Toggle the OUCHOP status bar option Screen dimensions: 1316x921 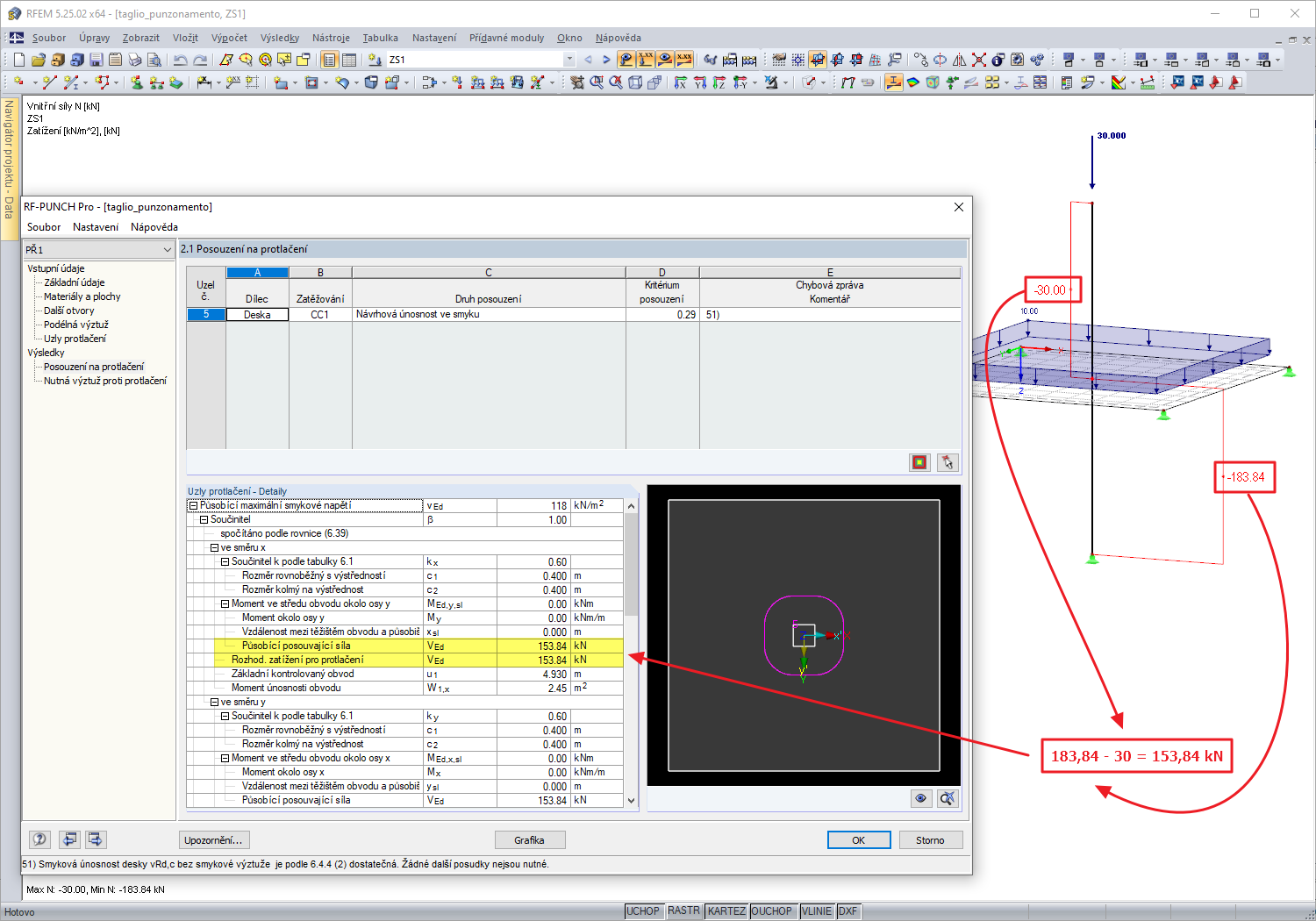(772, 911)
